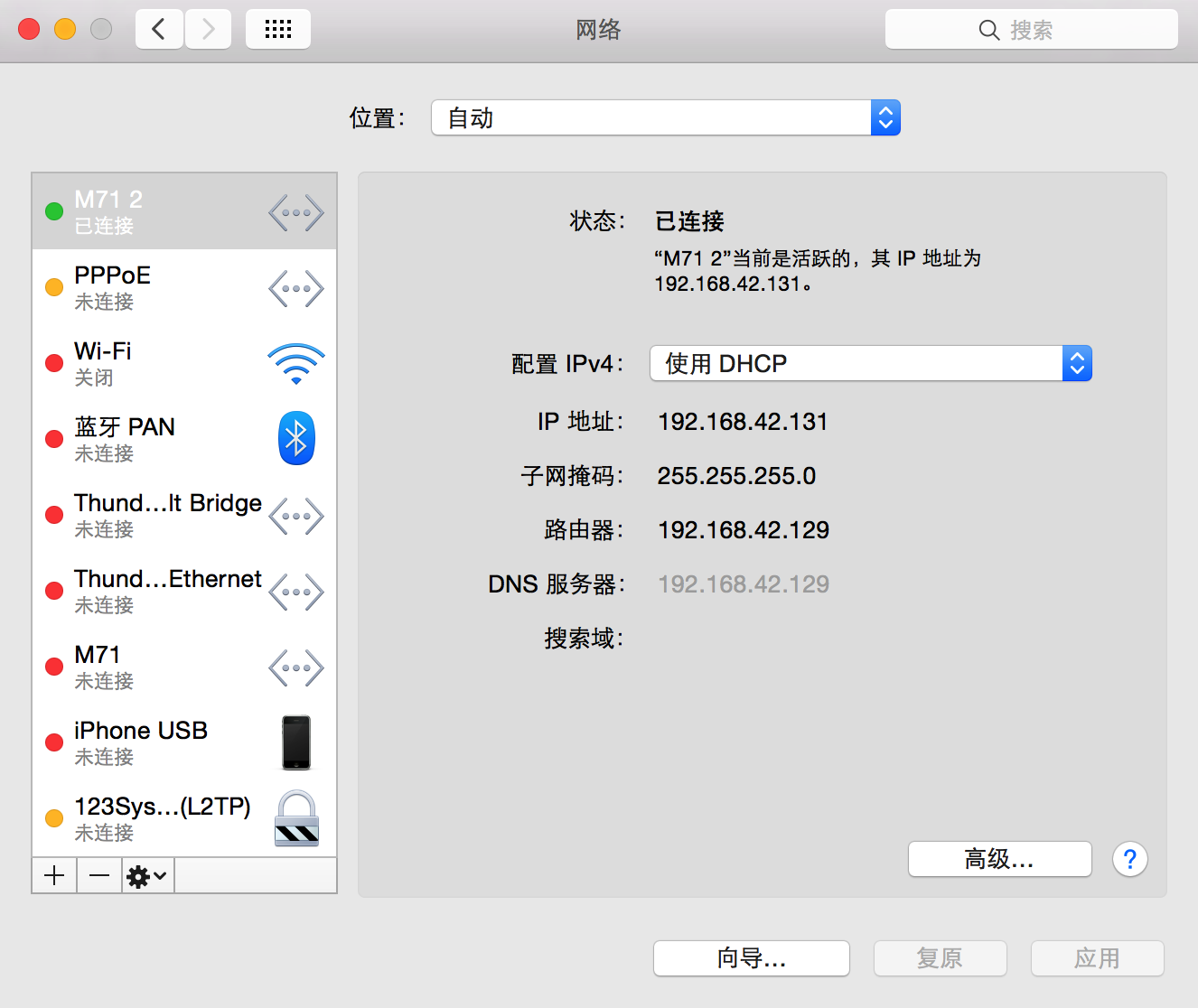Click red status dot of Thunderbolt Bridge
The height and width of the screenshot is (1008, 1198).
pos(54,515)
